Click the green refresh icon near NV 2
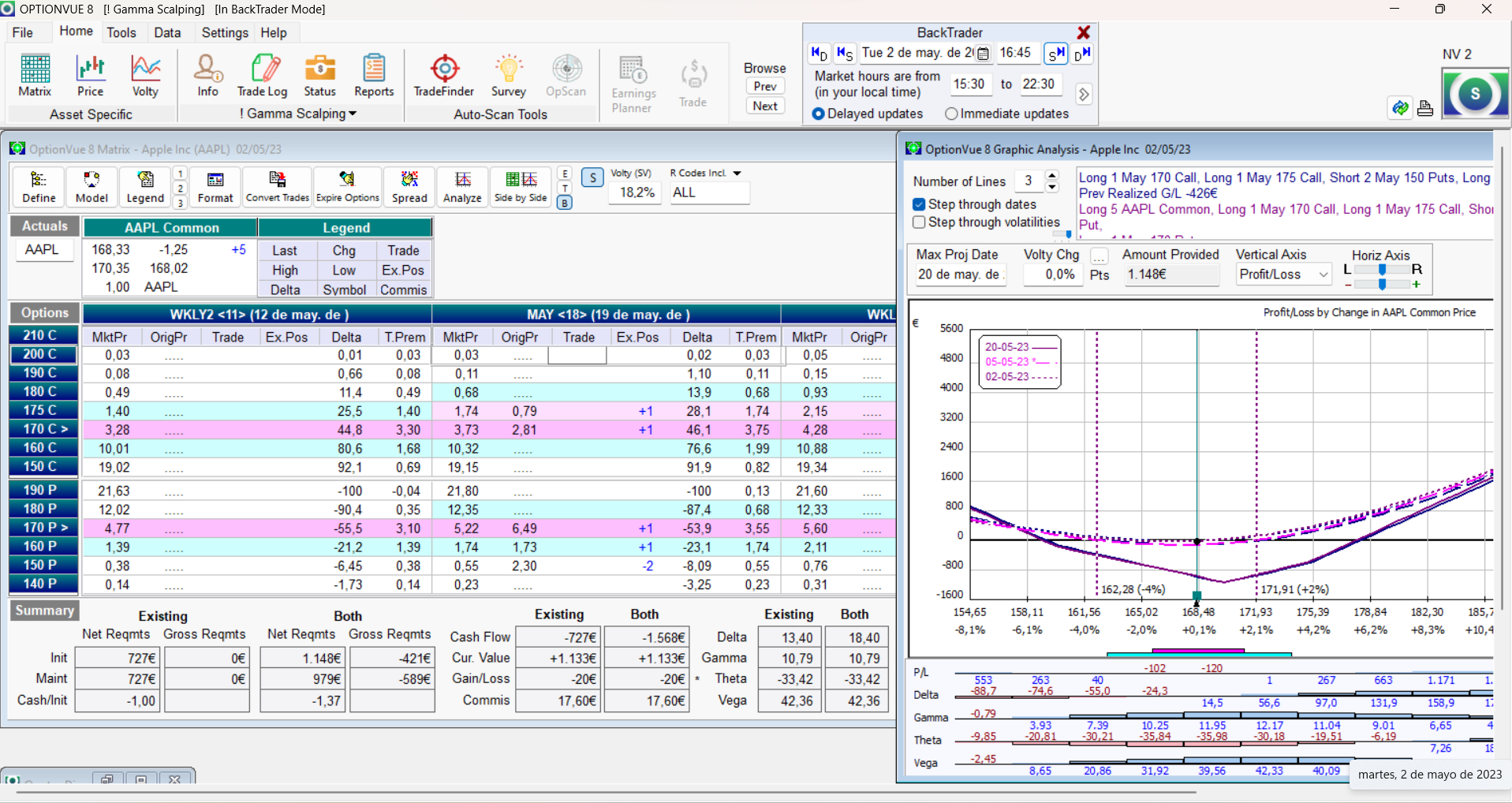 tap(1400, 108)
